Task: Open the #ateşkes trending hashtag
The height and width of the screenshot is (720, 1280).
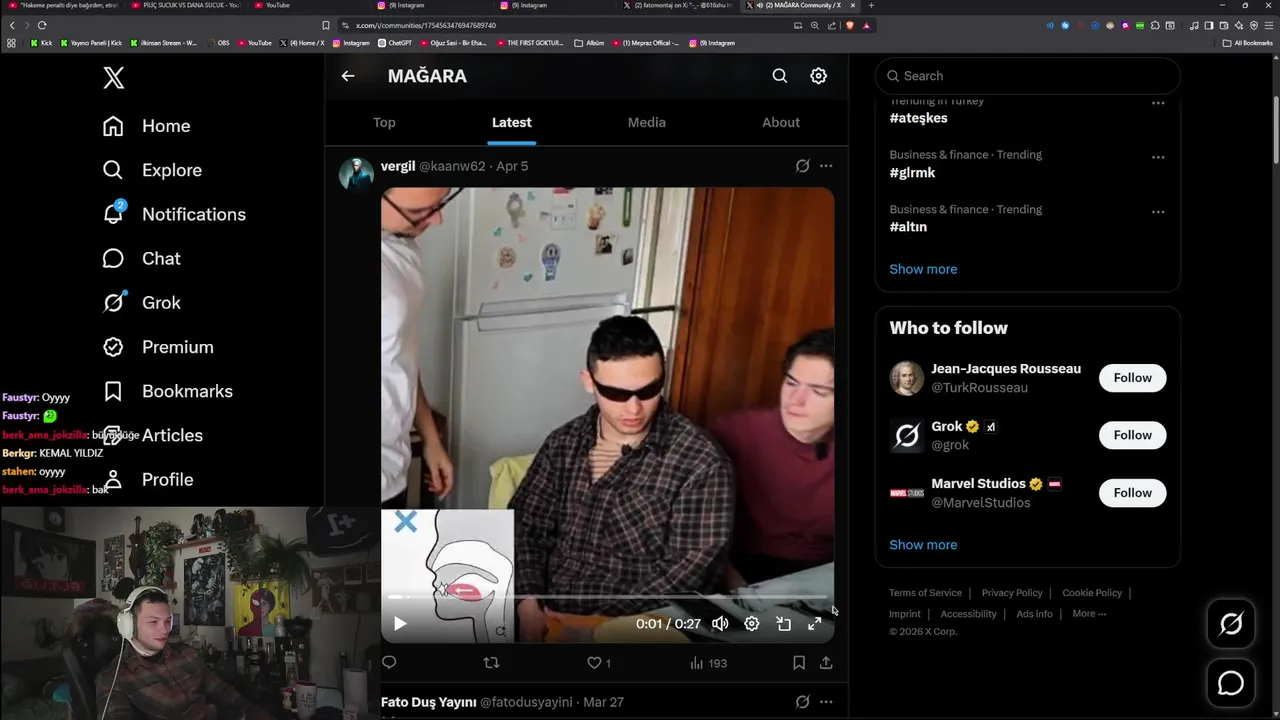Action: (918, 118)
